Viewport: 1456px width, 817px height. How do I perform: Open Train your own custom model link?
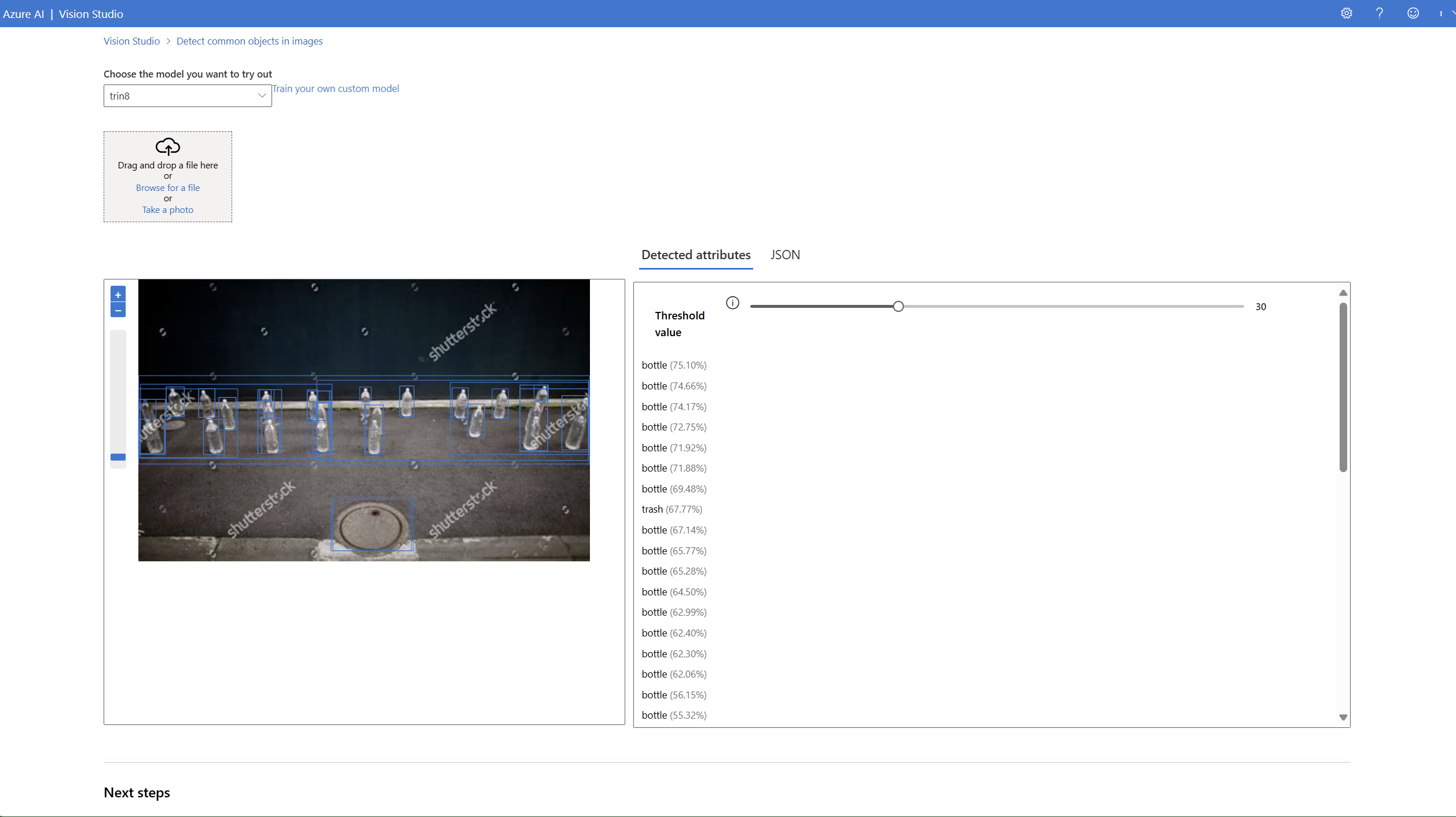point(336,89)
